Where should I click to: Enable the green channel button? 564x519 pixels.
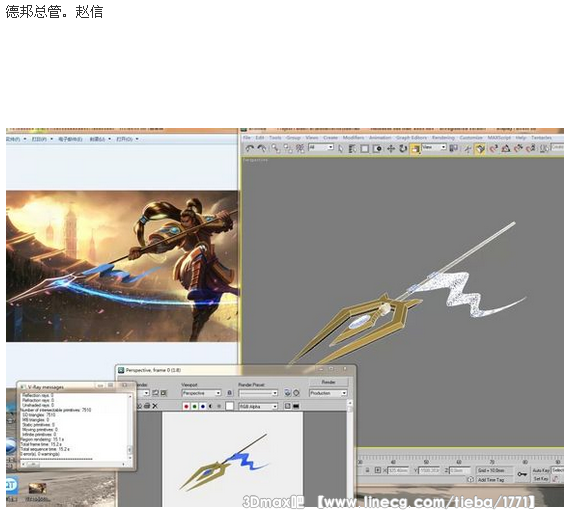coord(195,406)
